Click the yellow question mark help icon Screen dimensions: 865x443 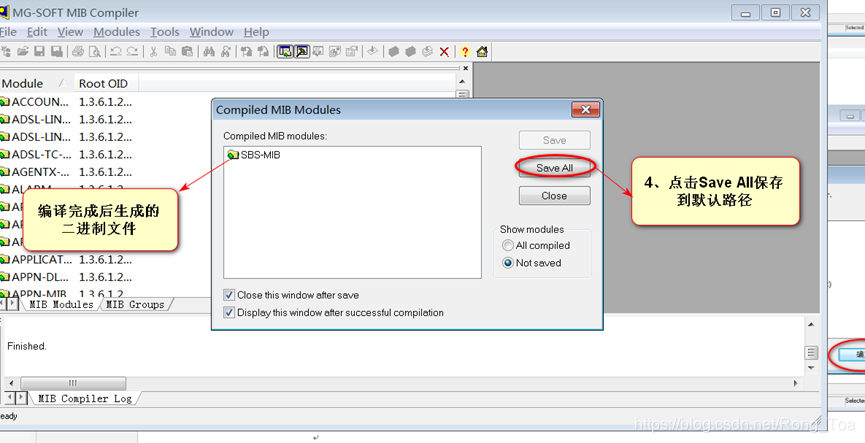465,51
